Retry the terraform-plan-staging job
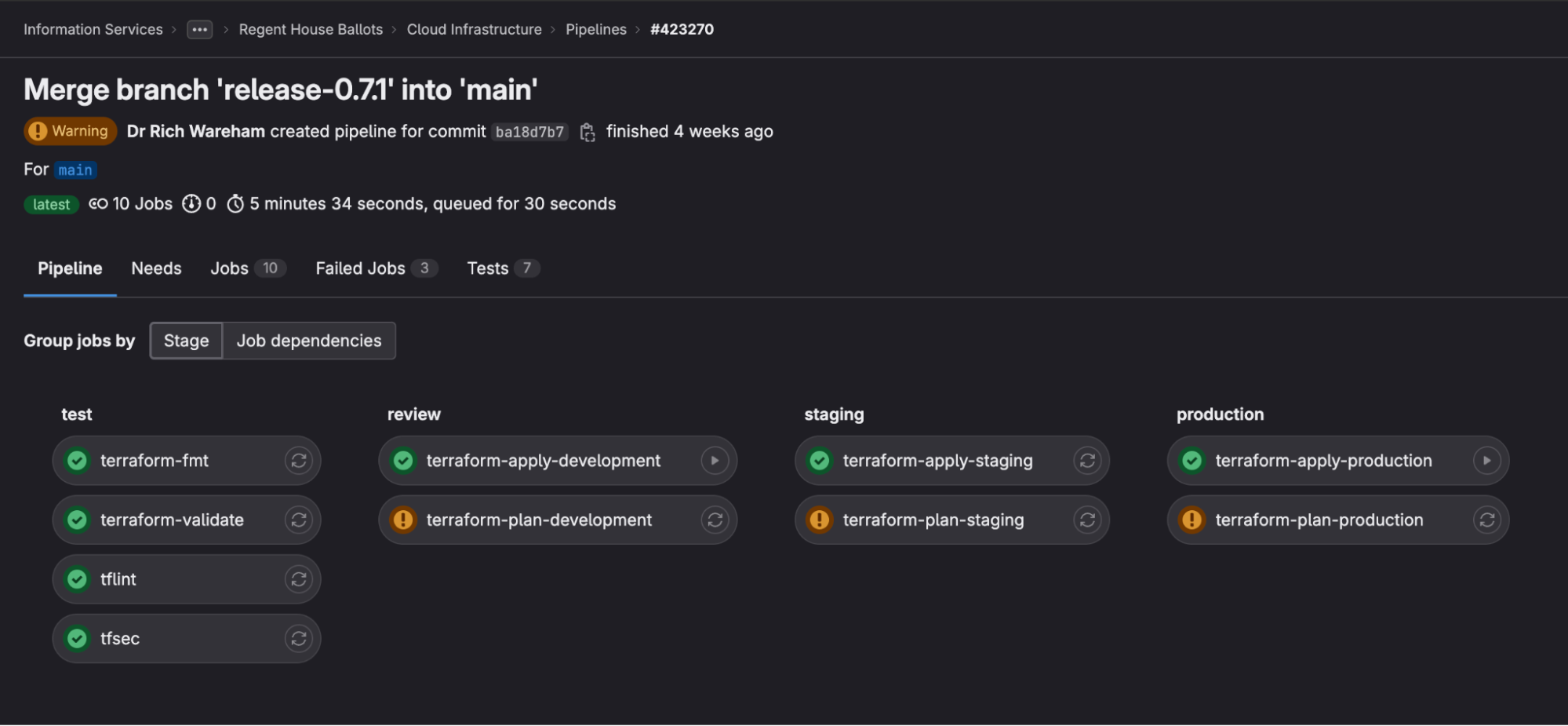This screenshot has height=726, width=1568. (x=1086, y=520)
